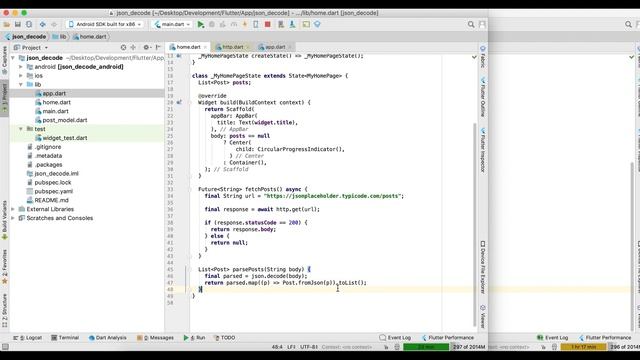Open the main.dart run configuration dropdown
Screen dimensions: 640x360
(x=173, y=24)
